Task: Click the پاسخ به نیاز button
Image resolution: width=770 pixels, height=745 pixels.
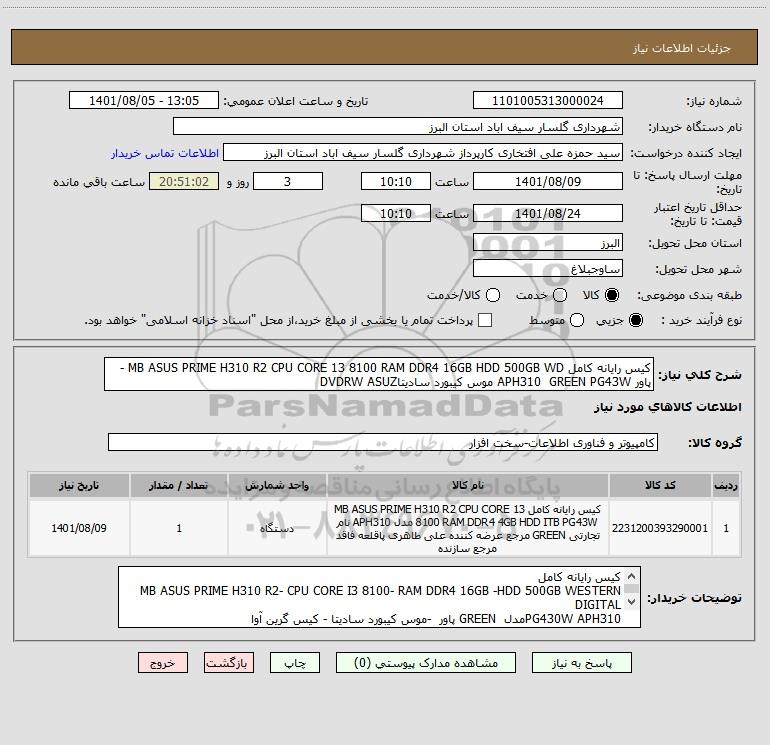Action: coord(581,663)
